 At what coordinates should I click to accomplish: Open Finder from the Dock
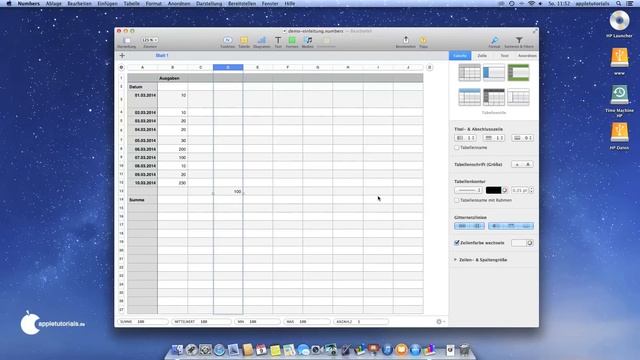[x=178, y=350]
